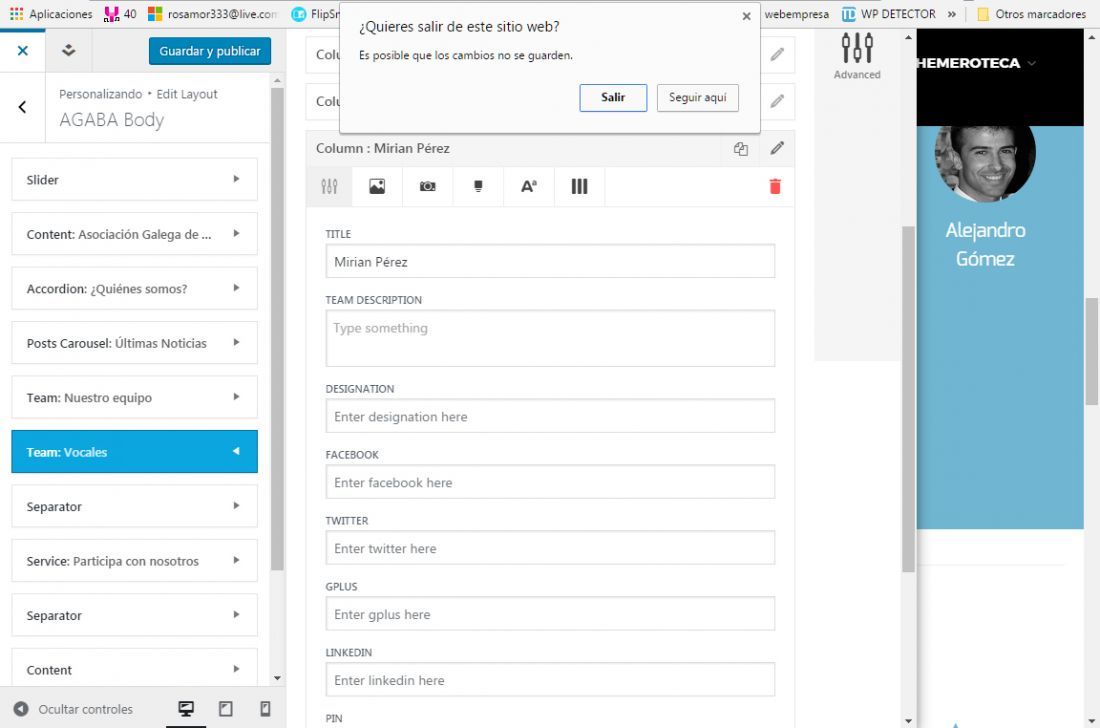
Task: Click the Team Description text area
Action: [550, 339]
